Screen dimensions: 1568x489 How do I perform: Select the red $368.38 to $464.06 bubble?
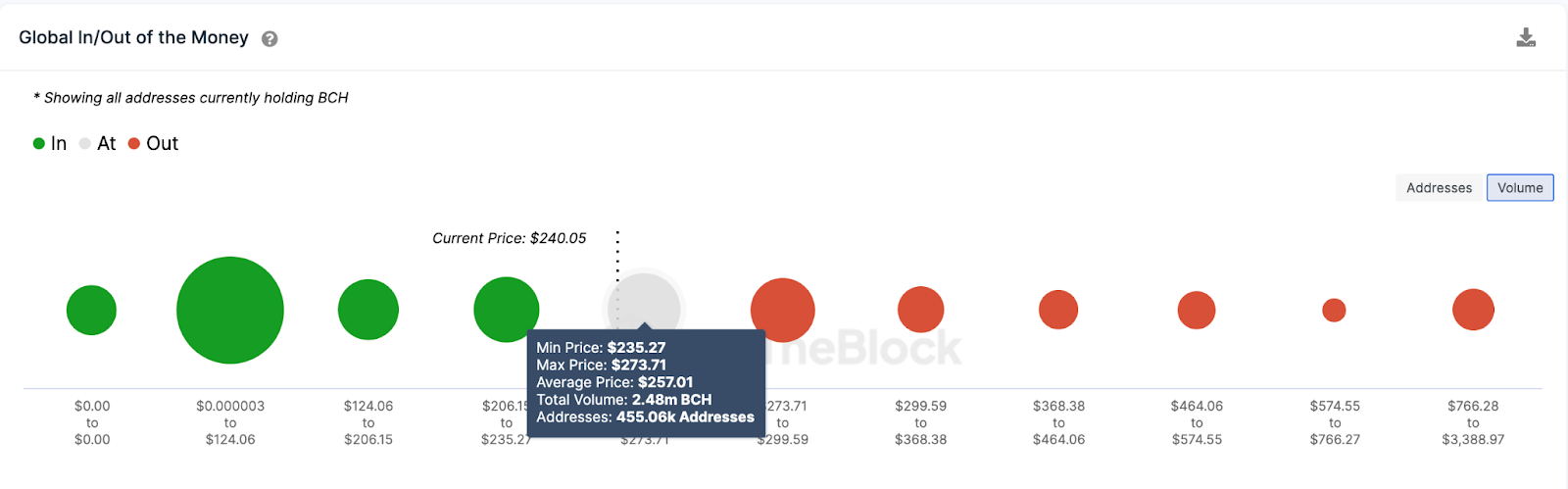[x=1058, y=310]
